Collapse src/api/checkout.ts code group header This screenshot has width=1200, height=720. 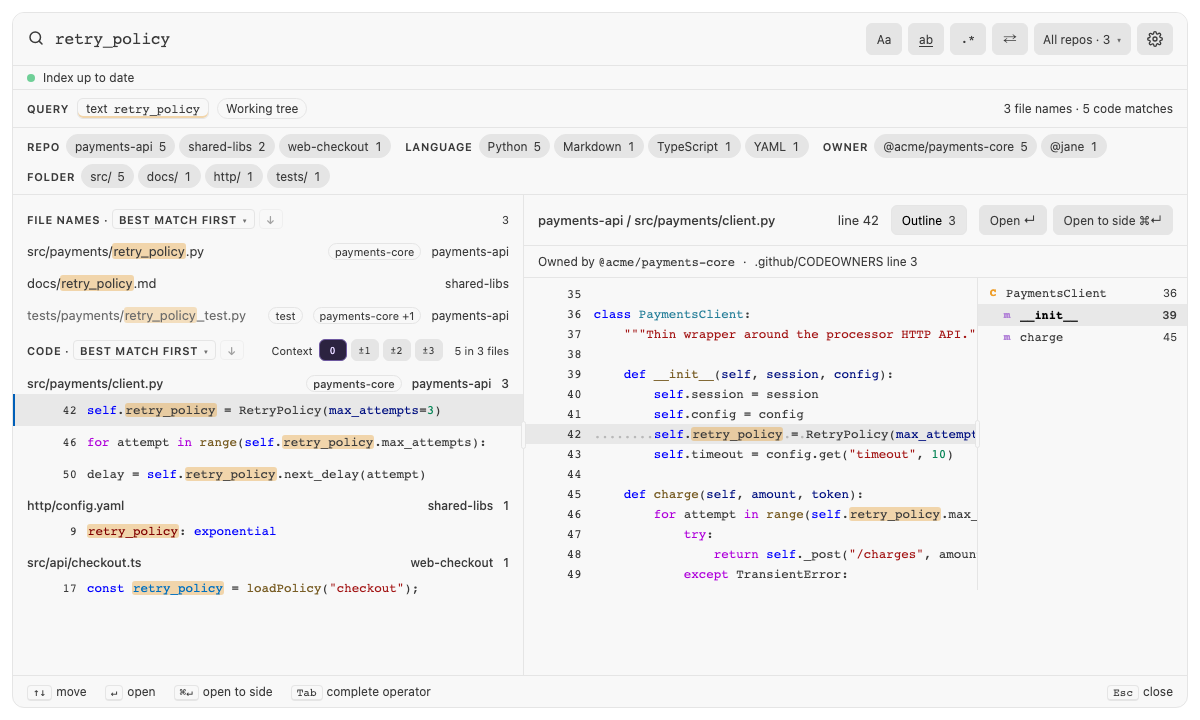coord(268,563)
